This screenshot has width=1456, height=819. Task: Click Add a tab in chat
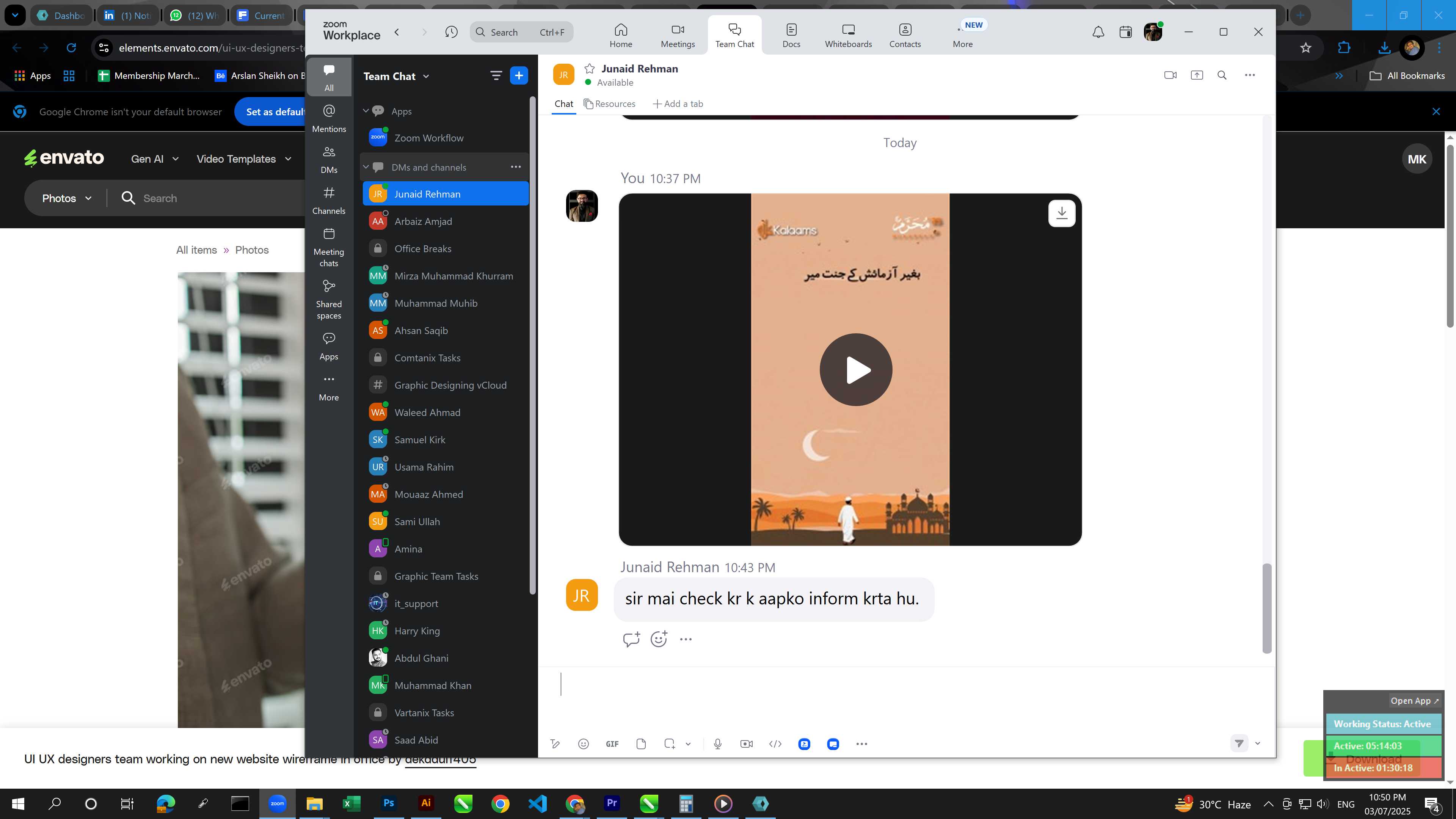[678, 104]
